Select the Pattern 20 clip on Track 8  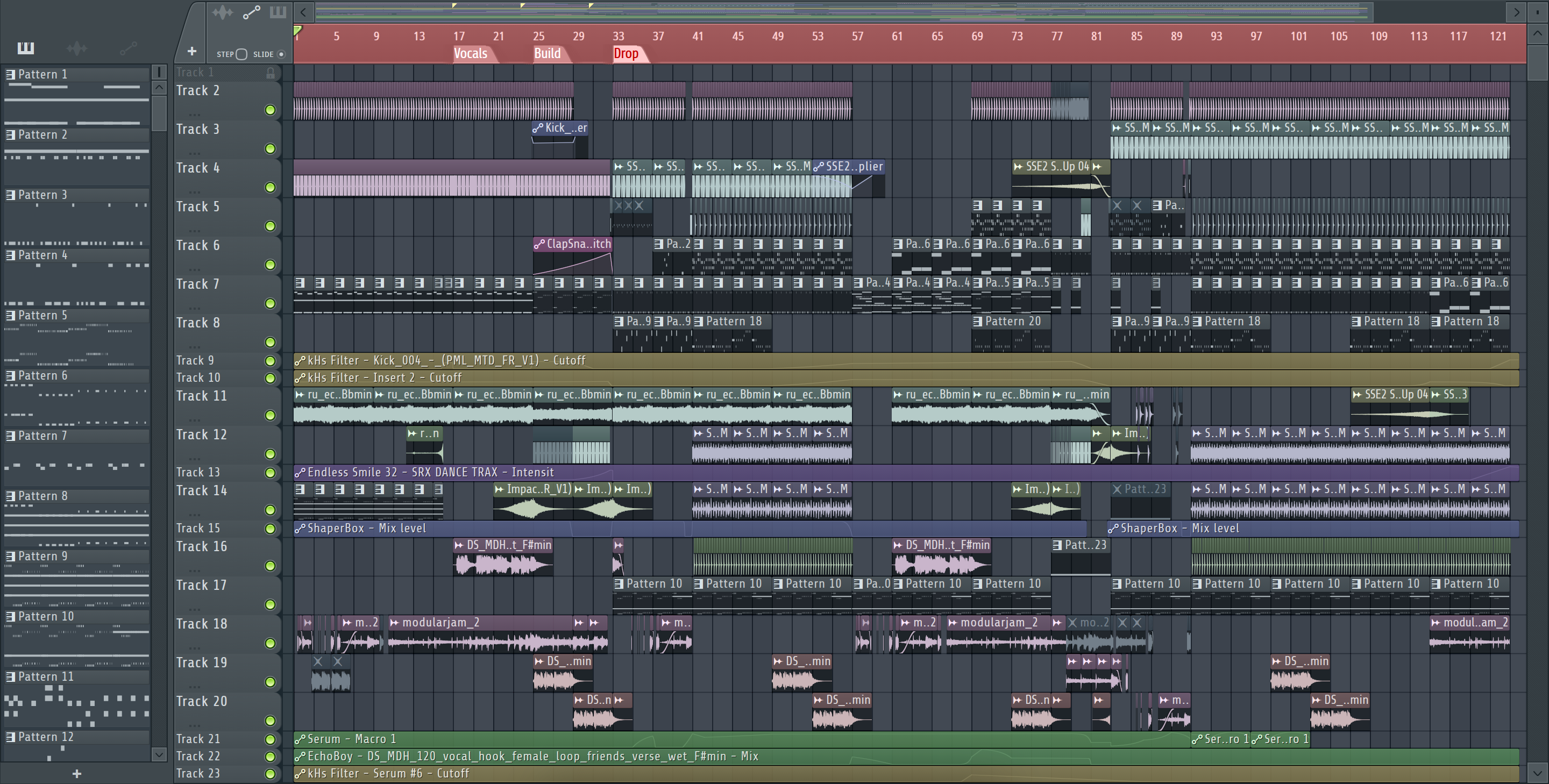point(1011,333)
